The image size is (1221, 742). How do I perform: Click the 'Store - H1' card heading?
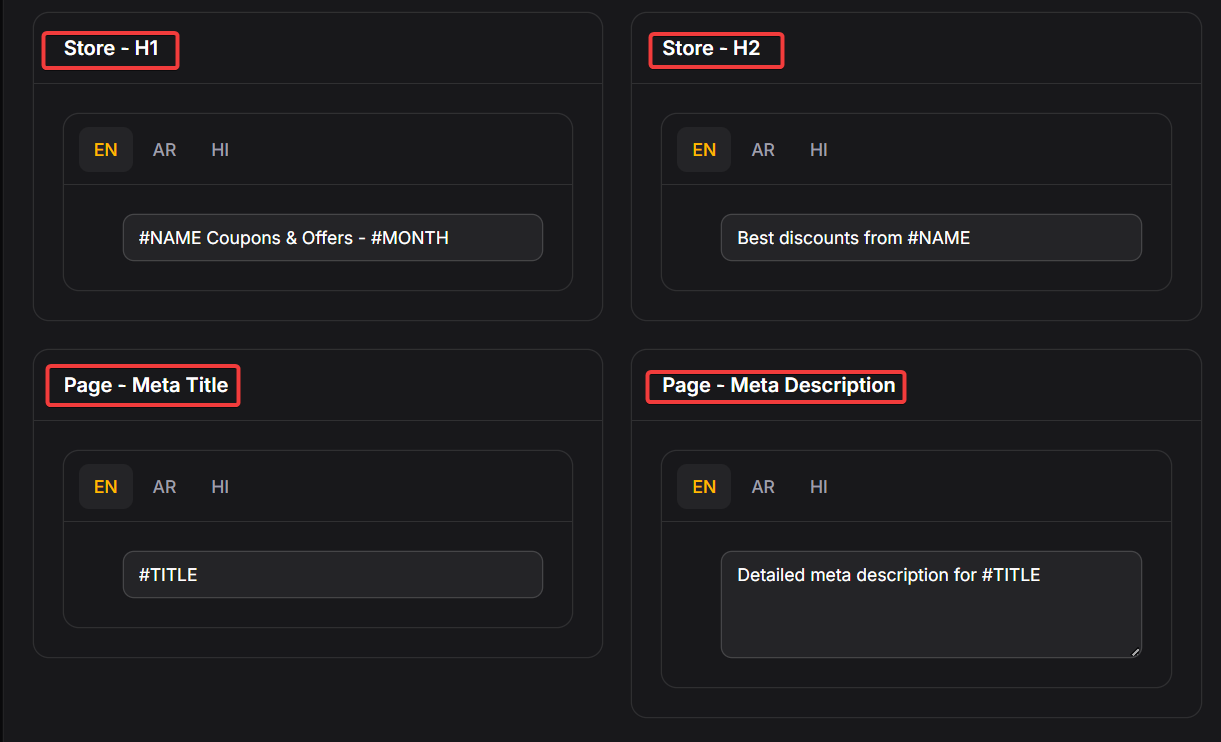pos(111,49)
